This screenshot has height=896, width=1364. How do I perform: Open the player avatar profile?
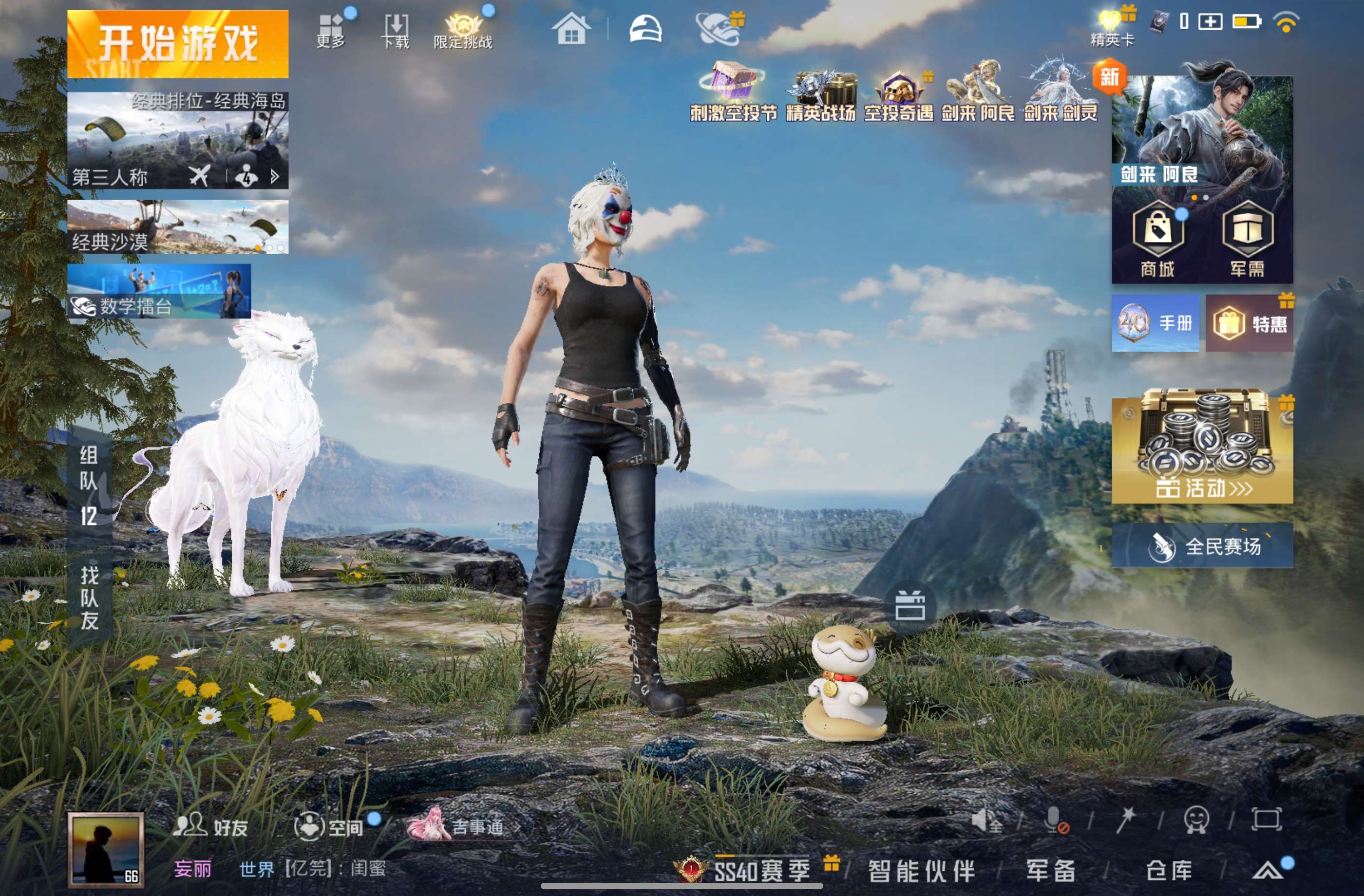(x=106, y=850)
